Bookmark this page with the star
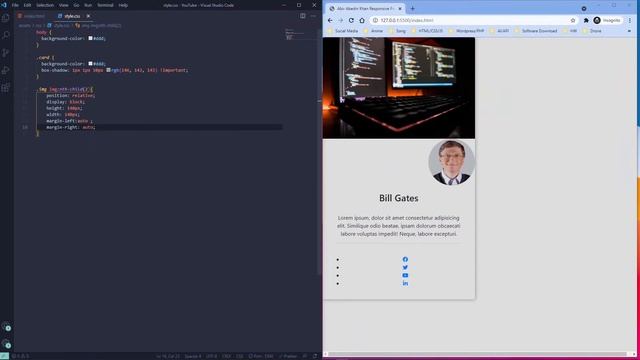The width and height of the screenshot is (640, 360). (573, 20)
